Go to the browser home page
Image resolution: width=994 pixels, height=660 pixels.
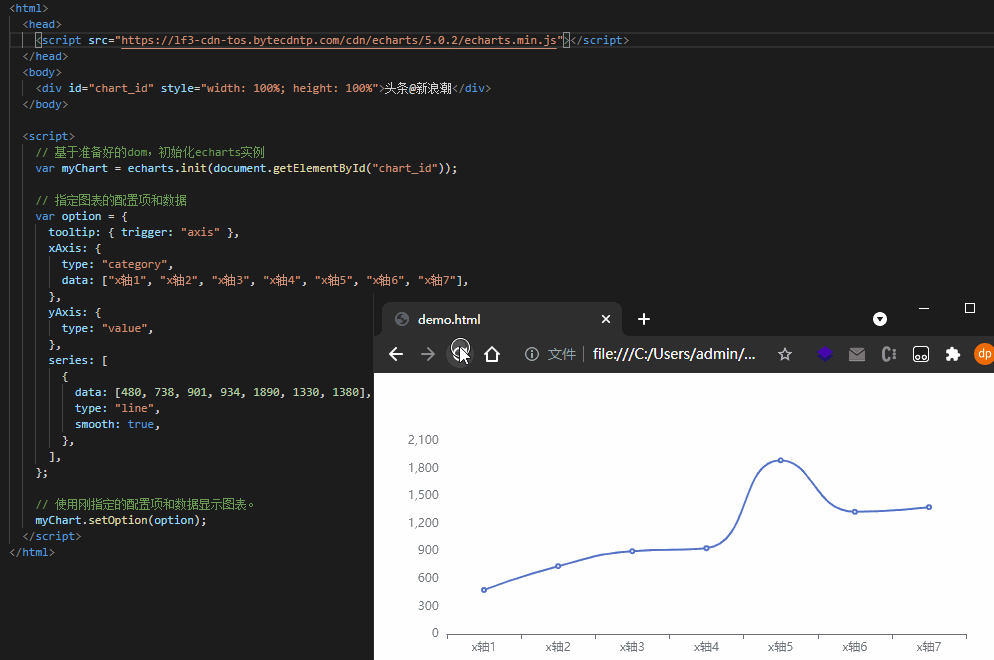pyautogui.click(x=492, y=354)
